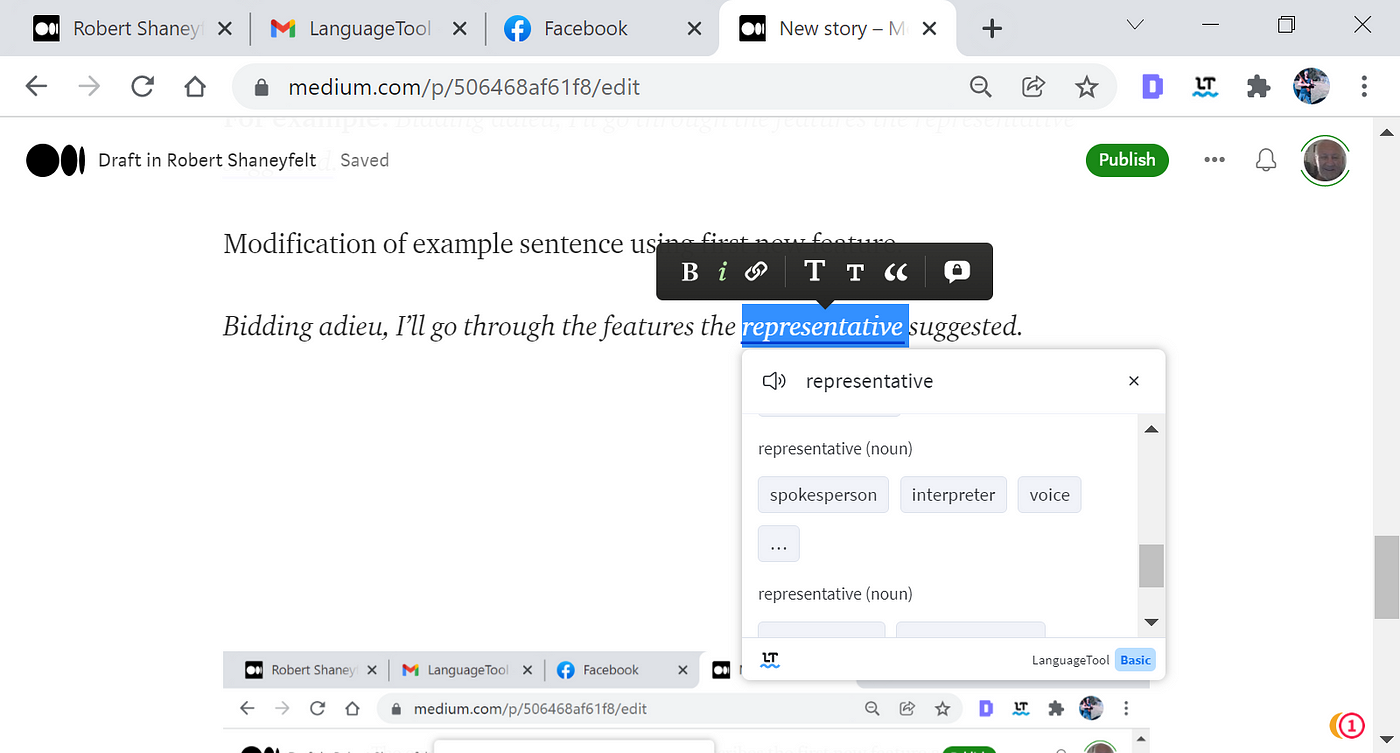Switch to LanguageTool Gmail tab
Viewport: 1400px width, 753px height.
tap(368, 29)
